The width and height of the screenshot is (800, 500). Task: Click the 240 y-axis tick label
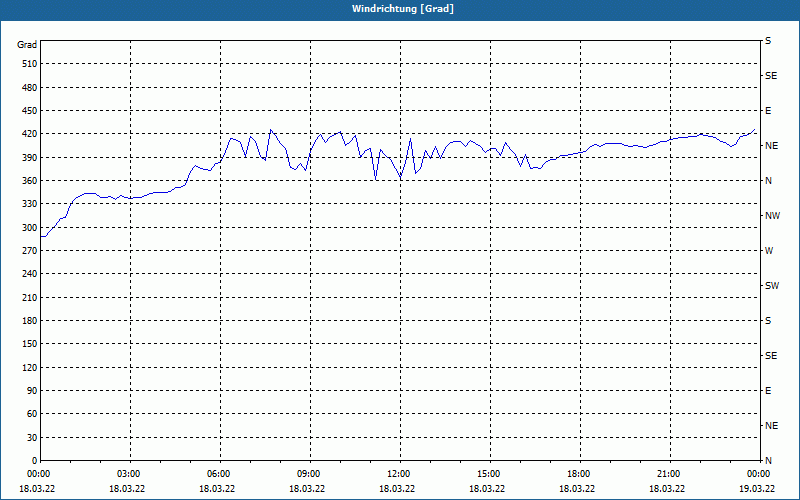click(30, 274)
